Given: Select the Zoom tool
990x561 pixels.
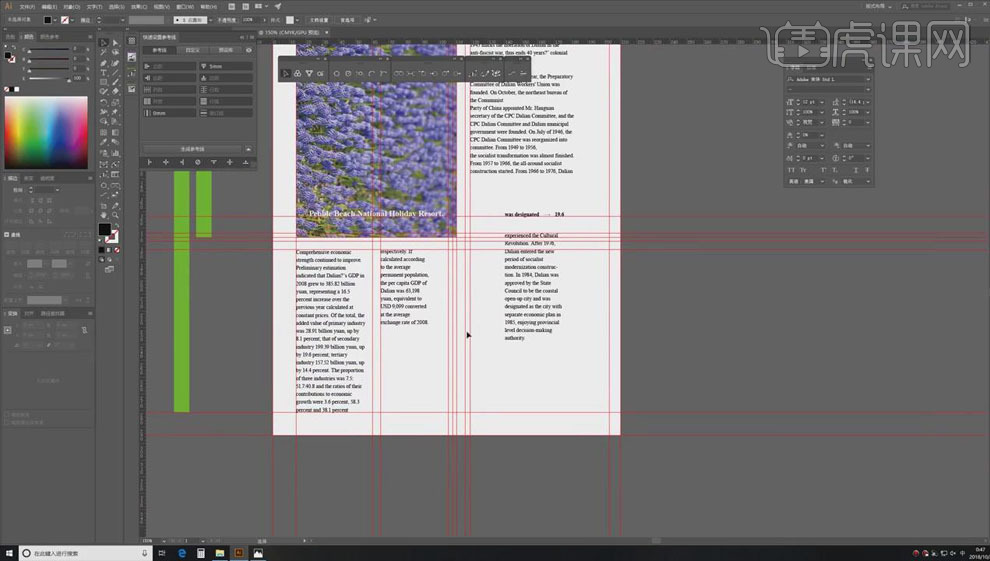Looking at the screenshot, I should click(x=116, y=215).
